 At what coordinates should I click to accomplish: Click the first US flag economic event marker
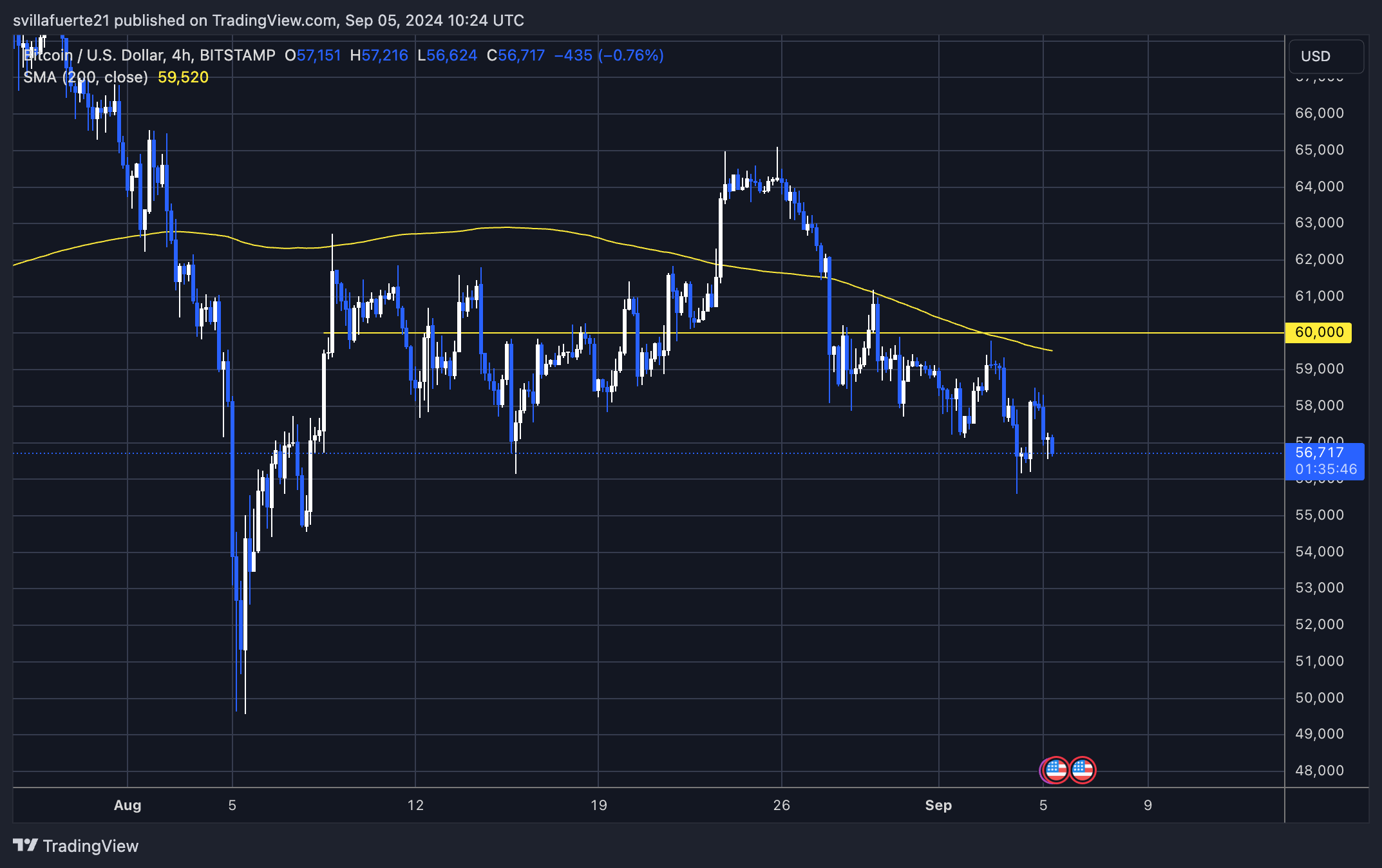(1058, 768)
